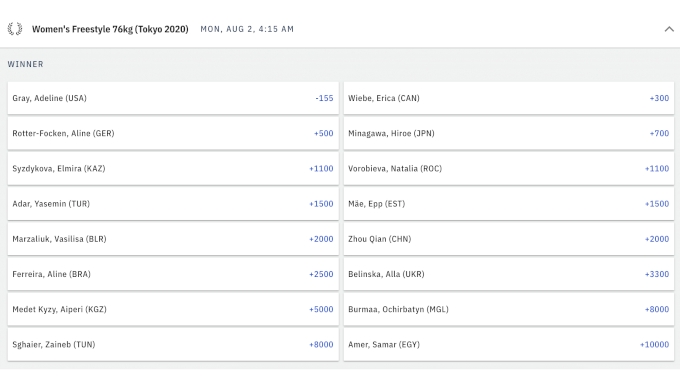Select Adar, Yasemin (TUR) +1500

173,204
